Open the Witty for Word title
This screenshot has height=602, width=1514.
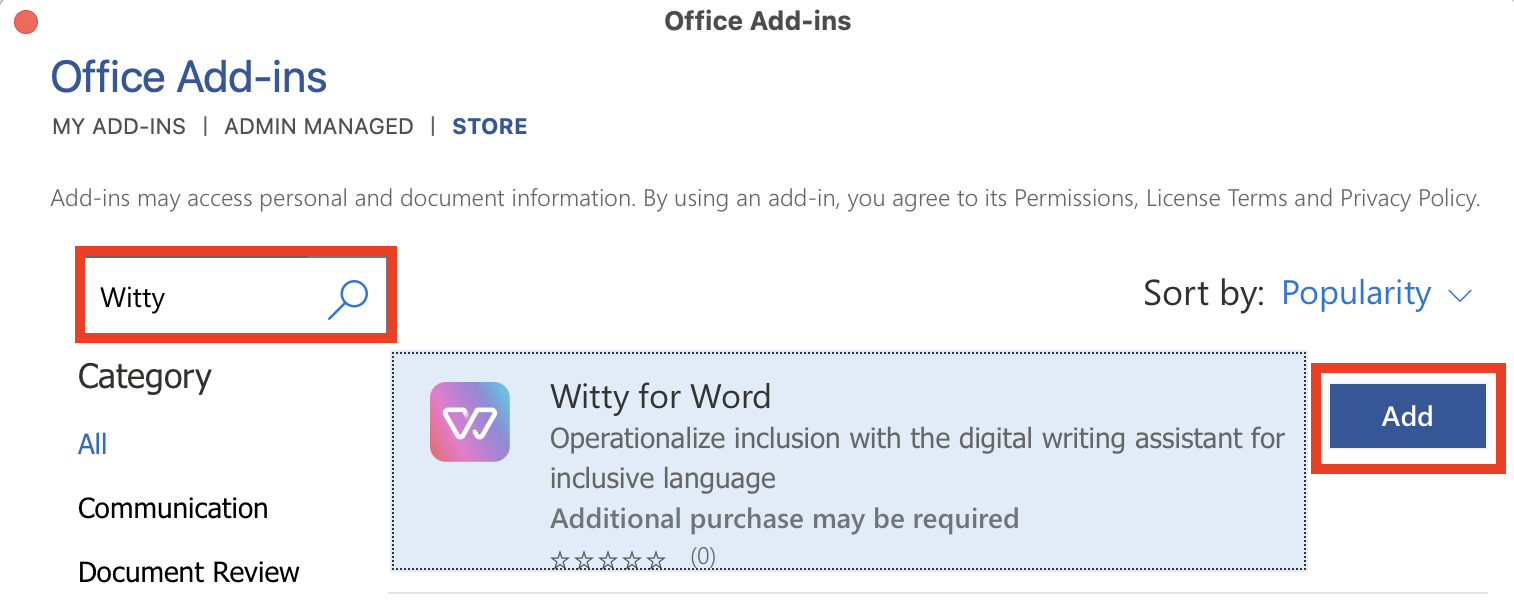(x=660, y=397)
